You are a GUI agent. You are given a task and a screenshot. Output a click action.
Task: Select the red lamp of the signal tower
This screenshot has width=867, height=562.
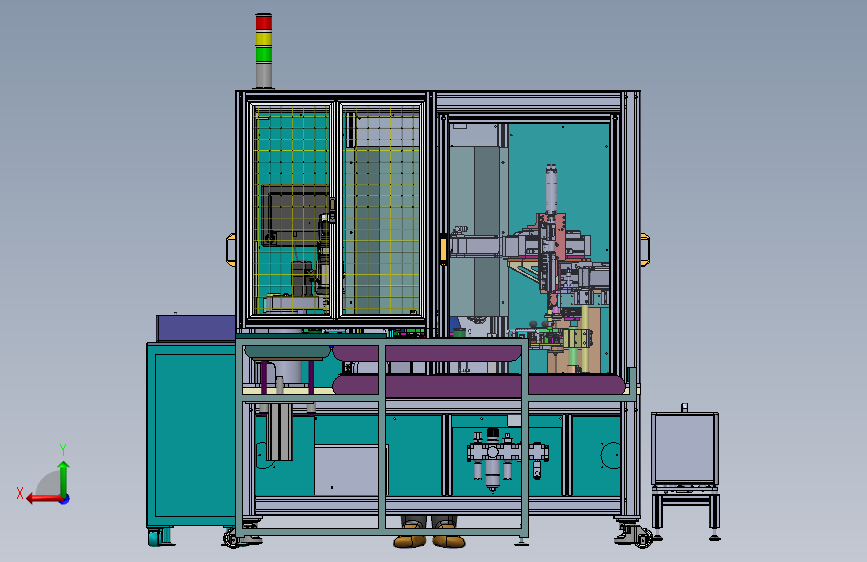click(264, 23)
